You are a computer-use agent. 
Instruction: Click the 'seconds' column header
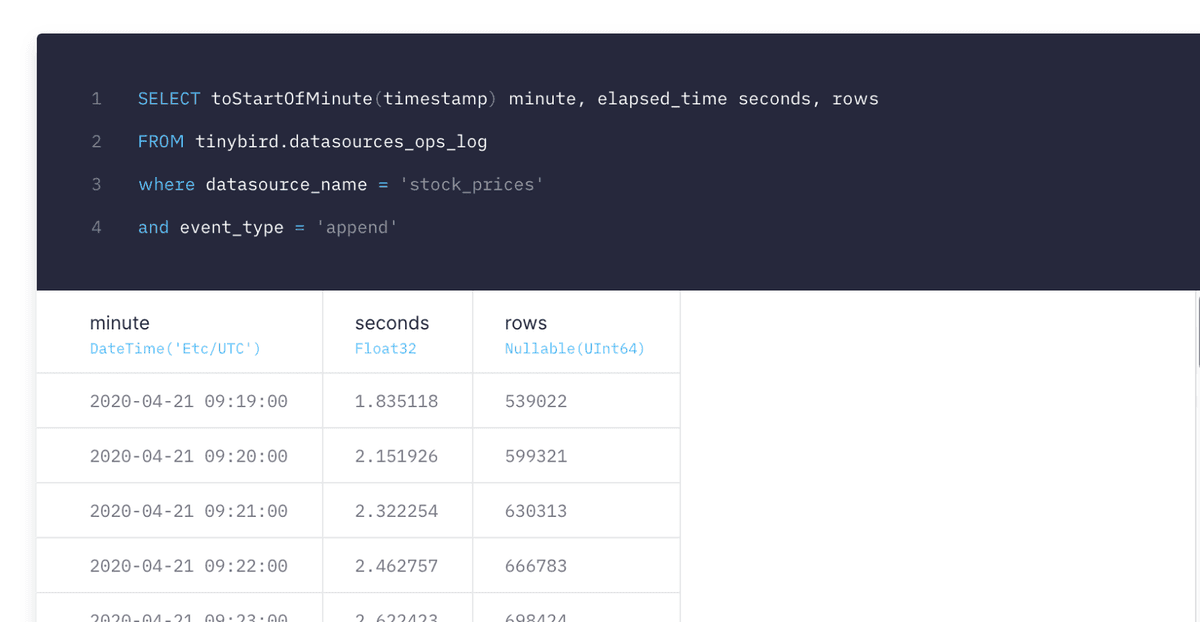point(392,323)
